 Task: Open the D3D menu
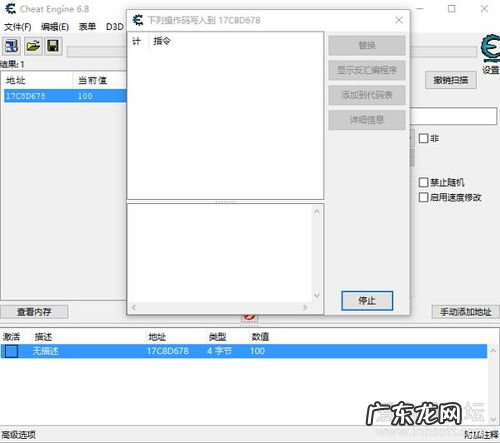115,27
